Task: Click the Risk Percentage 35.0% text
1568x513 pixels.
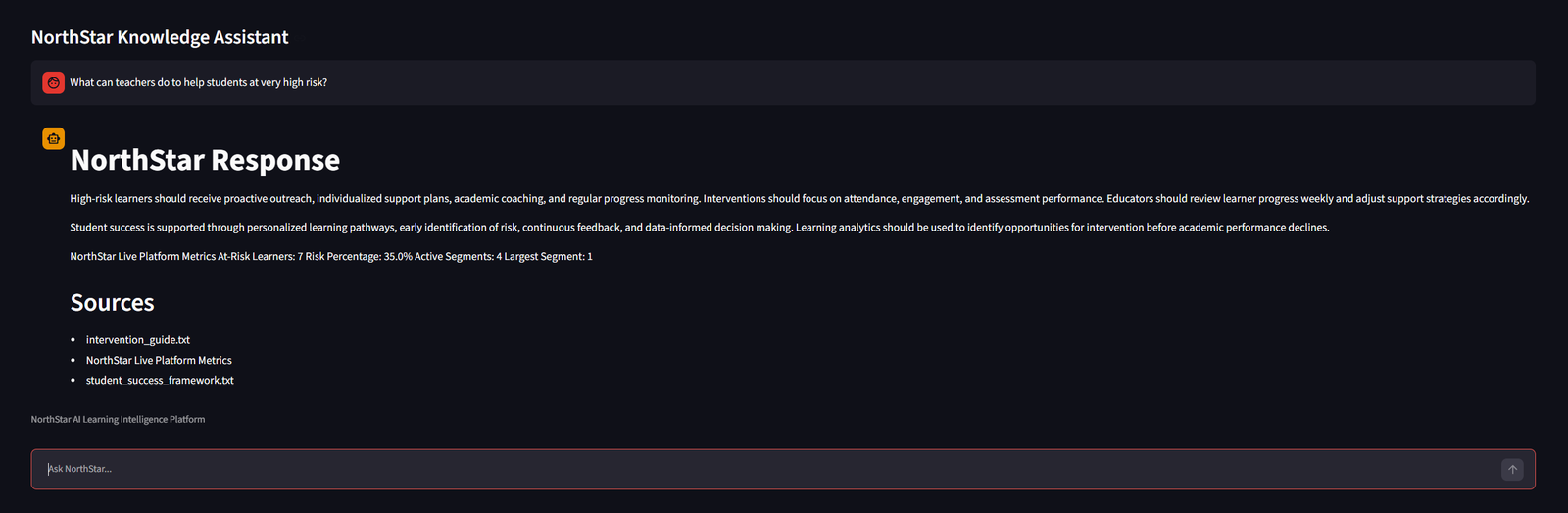Action: coord(358,257)
